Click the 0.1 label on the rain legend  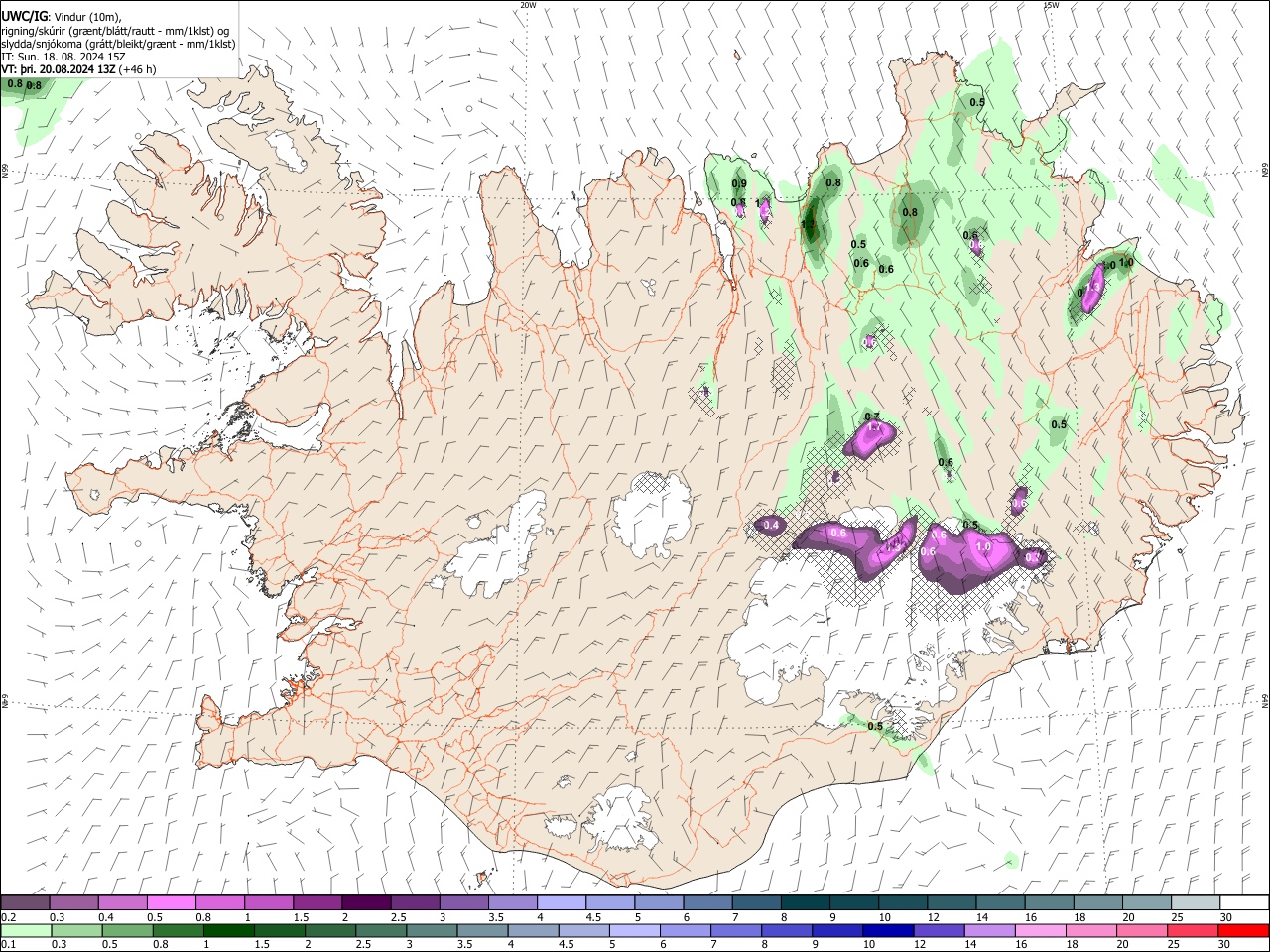8,944
